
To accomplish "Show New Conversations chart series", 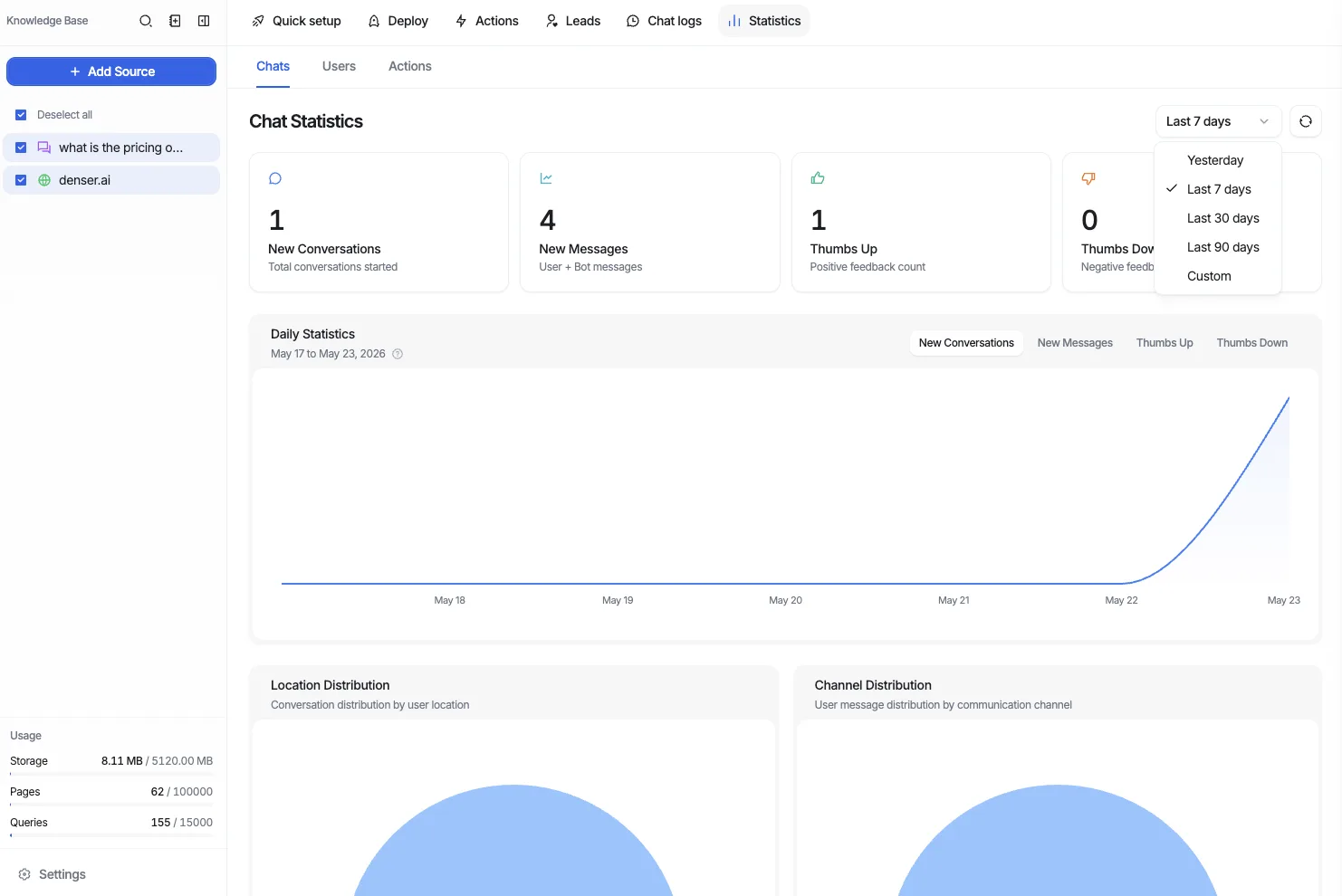I will (x=966, y=343).
